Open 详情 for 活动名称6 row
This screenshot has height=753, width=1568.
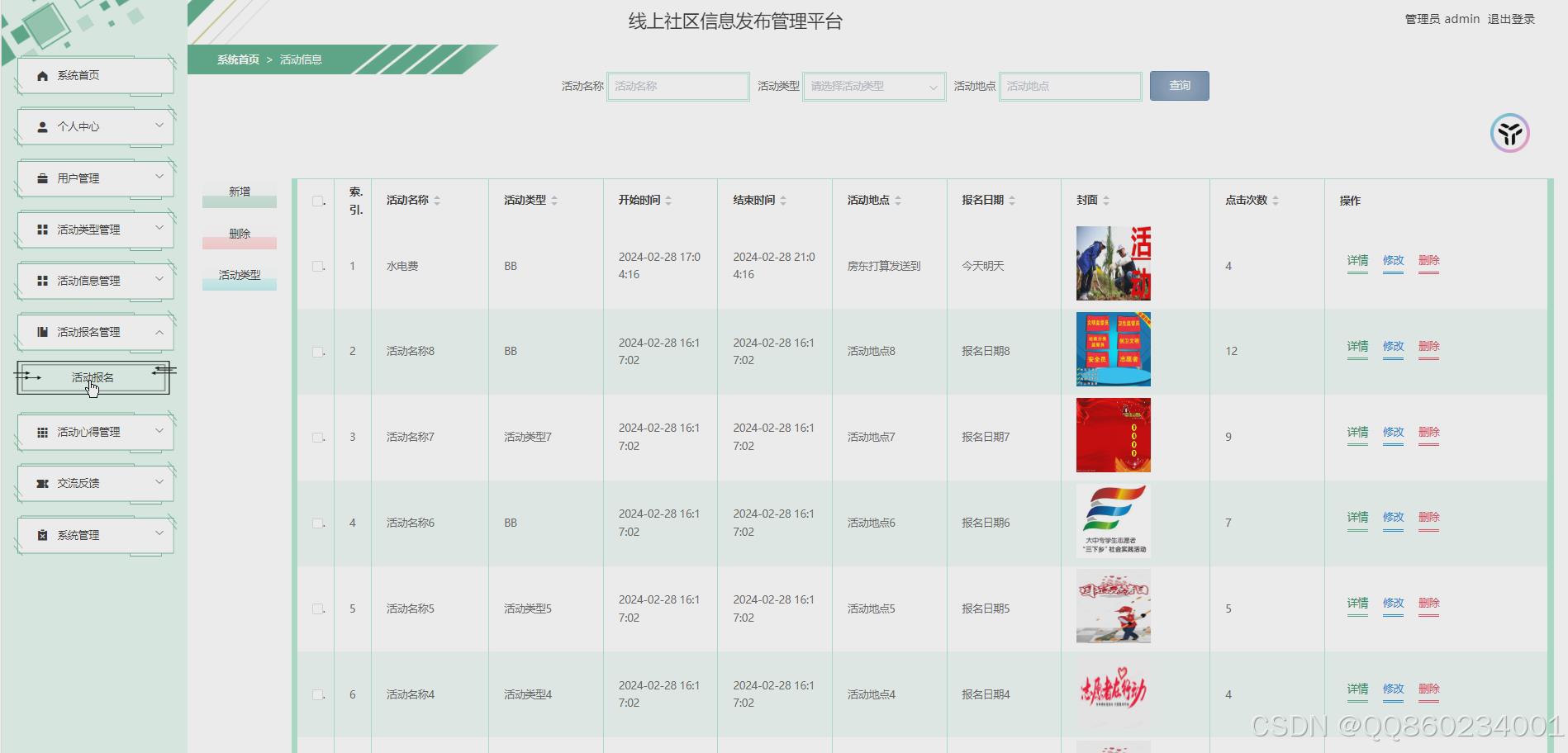(1357, 518)
